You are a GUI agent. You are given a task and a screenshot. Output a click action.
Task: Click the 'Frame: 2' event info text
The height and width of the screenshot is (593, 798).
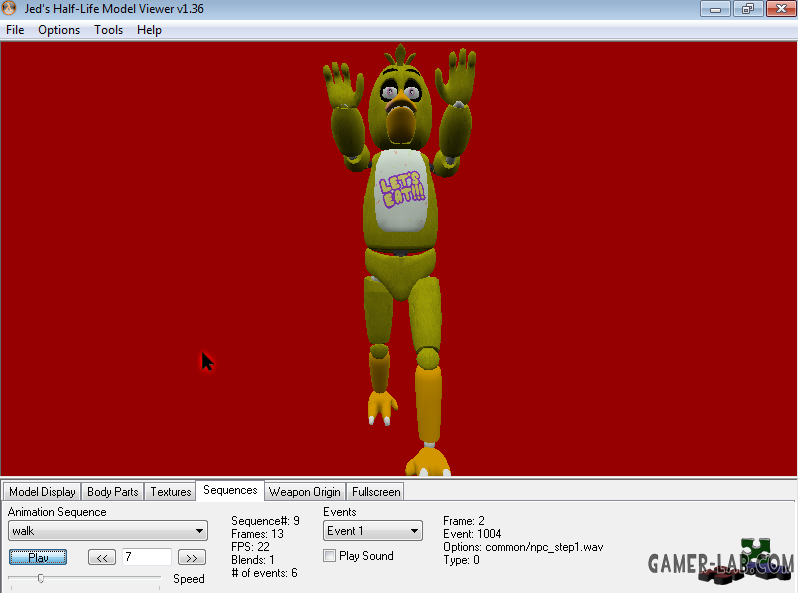click(x=464, y=521)
